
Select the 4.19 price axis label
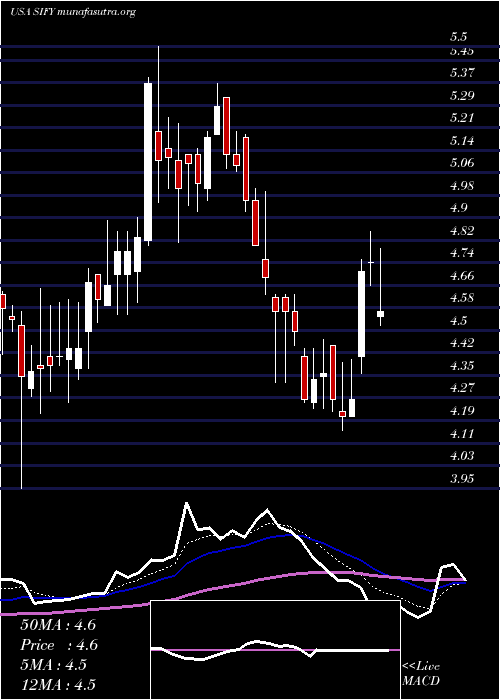click(462, 411)
